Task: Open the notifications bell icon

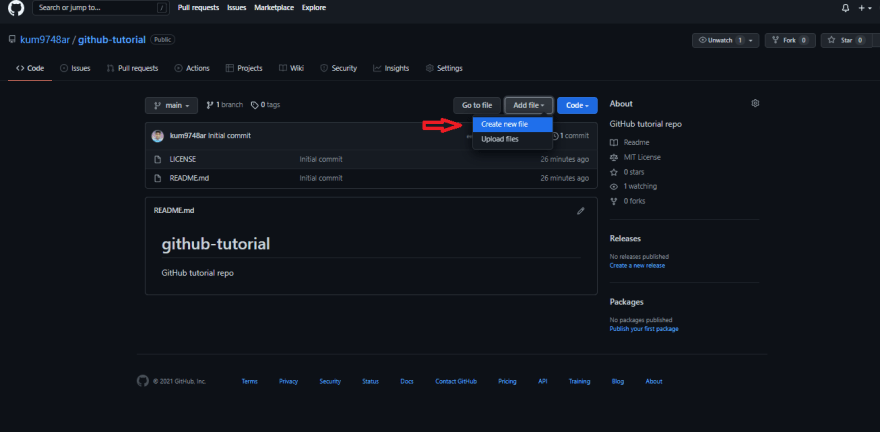Action: (845, 8)
